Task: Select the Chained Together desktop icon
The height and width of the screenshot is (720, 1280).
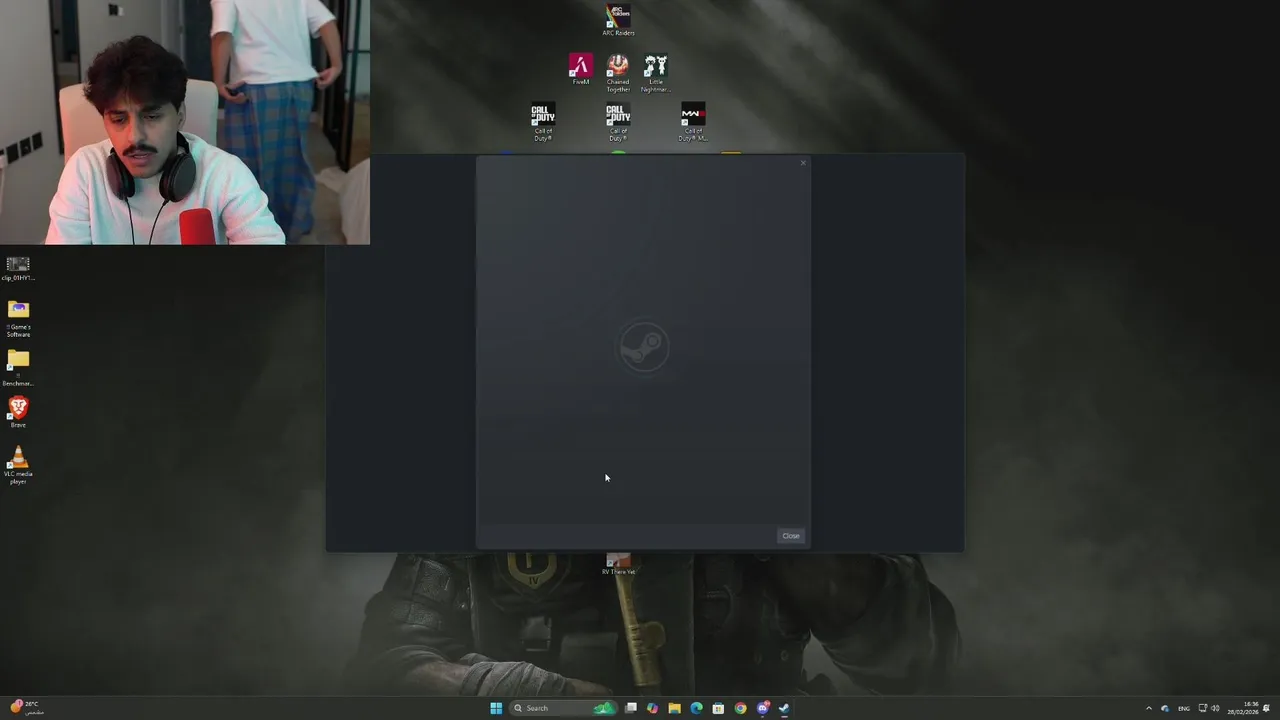Action: pos(618,74)
